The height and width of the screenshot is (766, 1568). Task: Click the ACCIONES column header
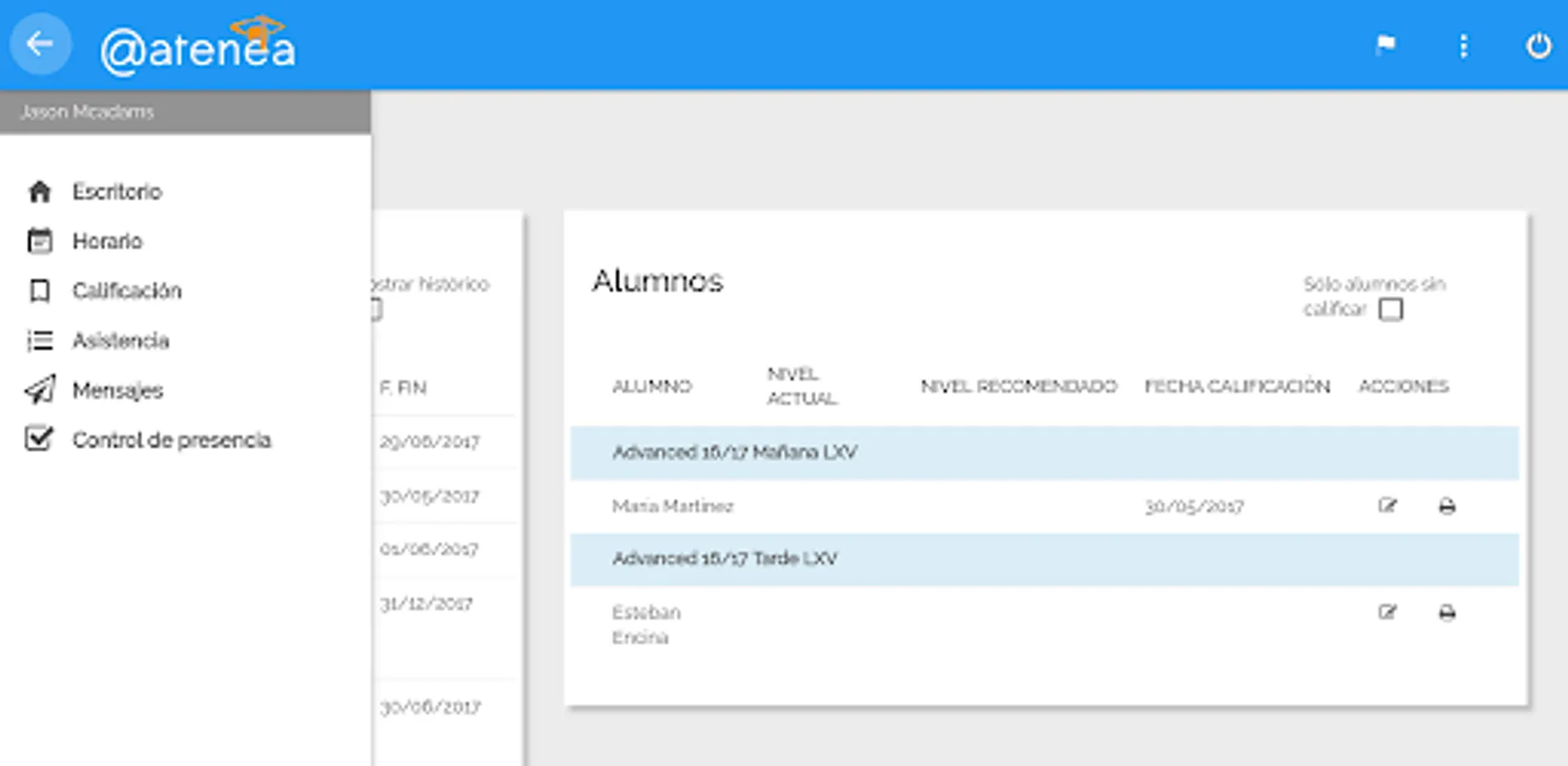point(1403,386)
